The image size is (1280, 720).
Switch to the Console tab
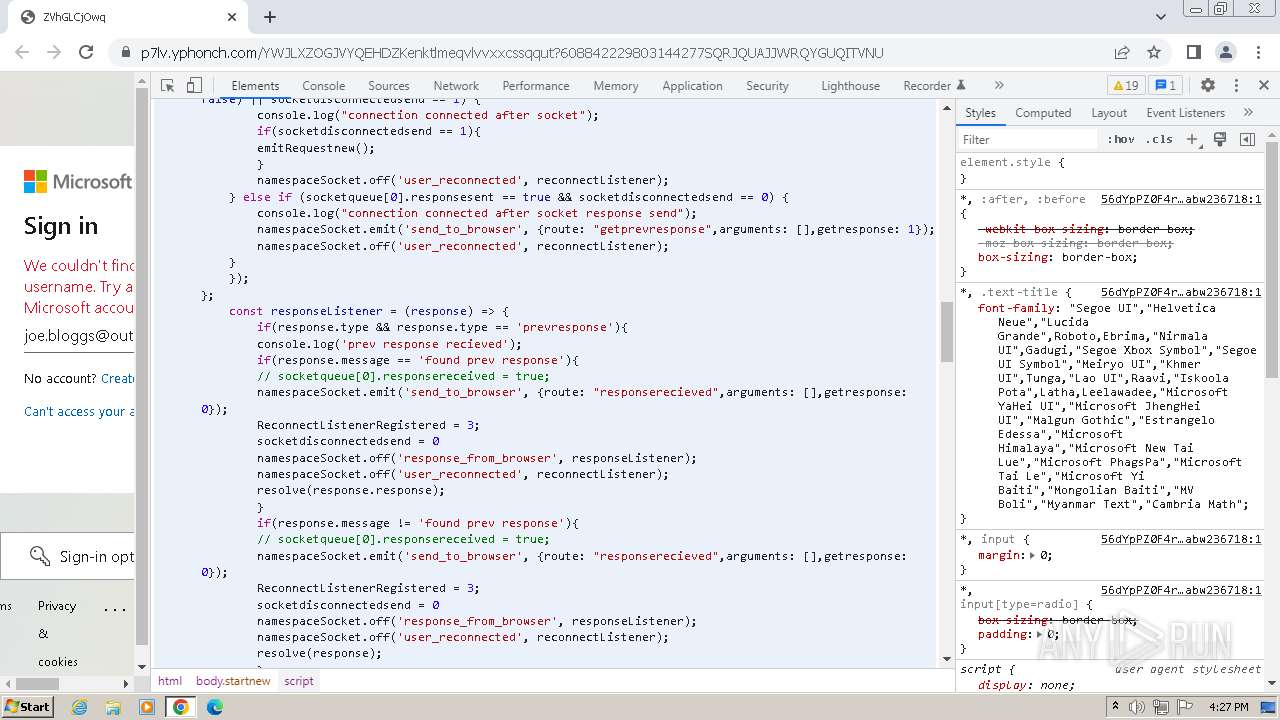(324, 86)
